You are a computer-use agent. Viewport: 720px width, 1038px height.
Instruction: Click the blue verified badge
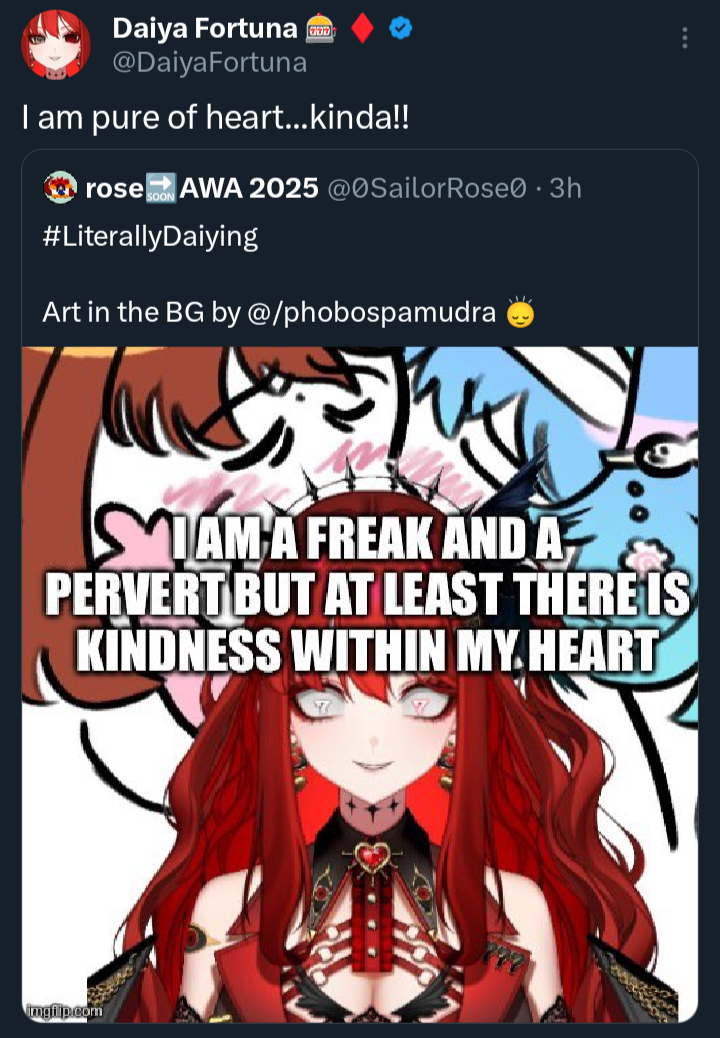pos(400,28)
